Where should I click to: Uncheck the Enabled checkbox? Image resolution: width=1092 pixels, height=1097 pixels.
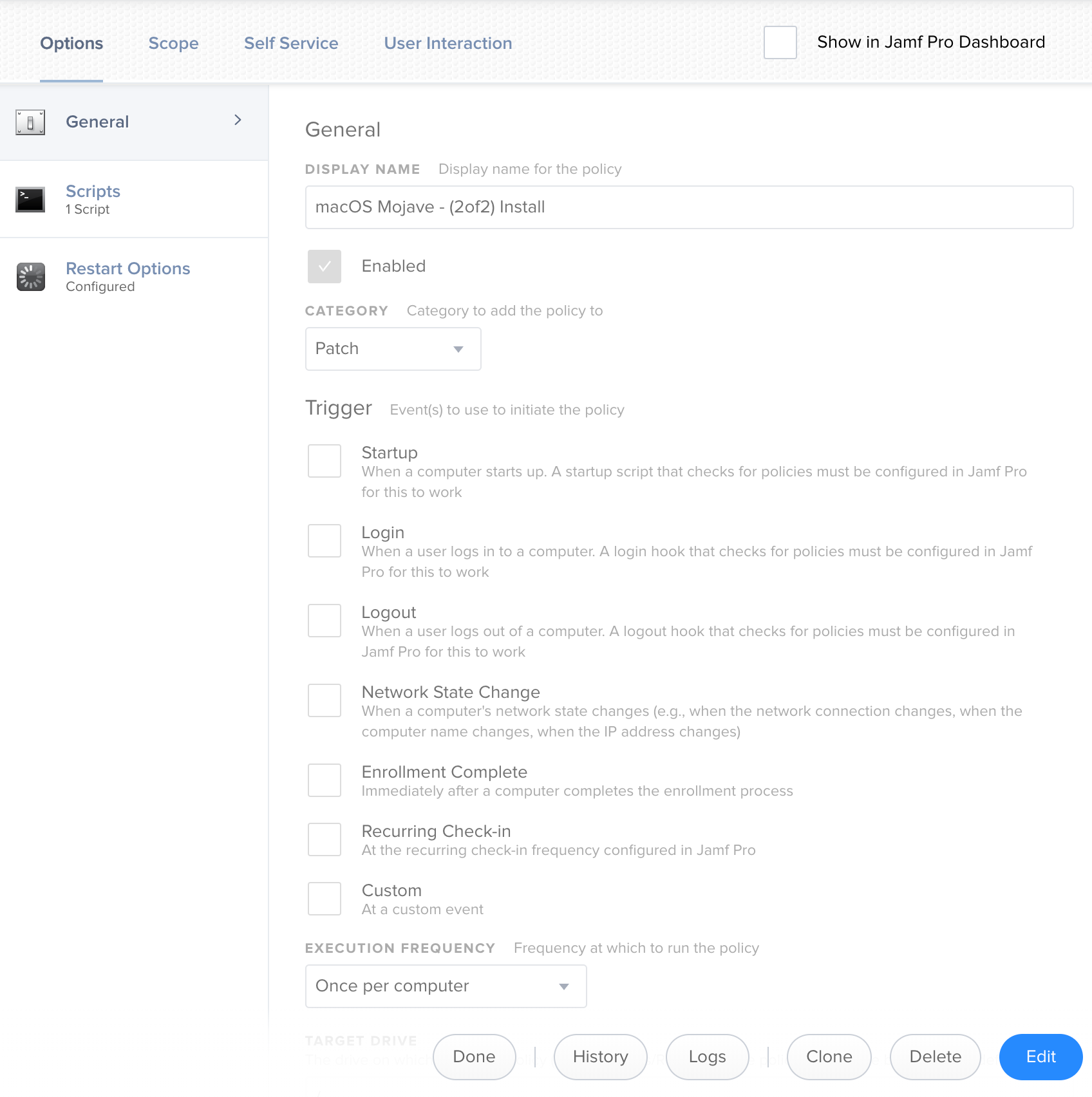tap(325, 267)
